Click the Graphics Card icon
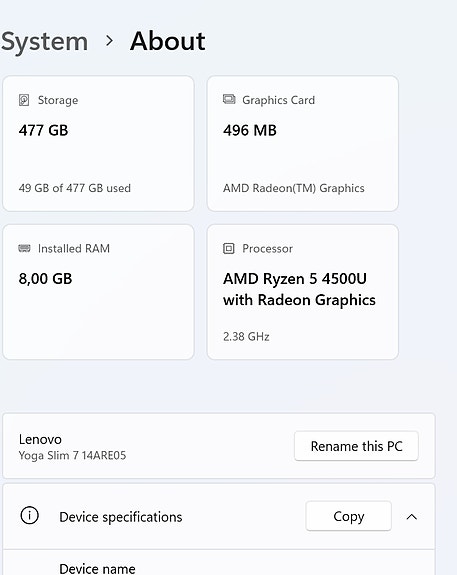This screenshot has height=575, width=457. coord(229,99)
